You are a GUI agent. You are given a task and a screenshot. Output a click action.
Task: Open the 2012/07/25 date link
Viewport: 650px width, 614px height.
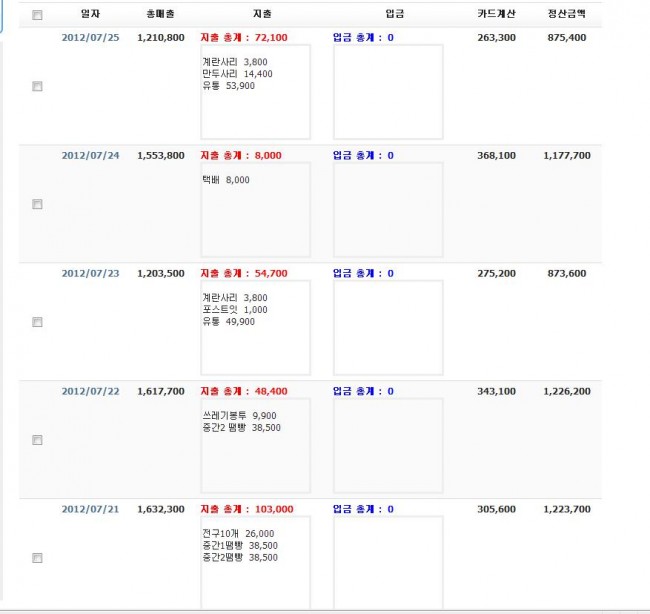point(90,37)
